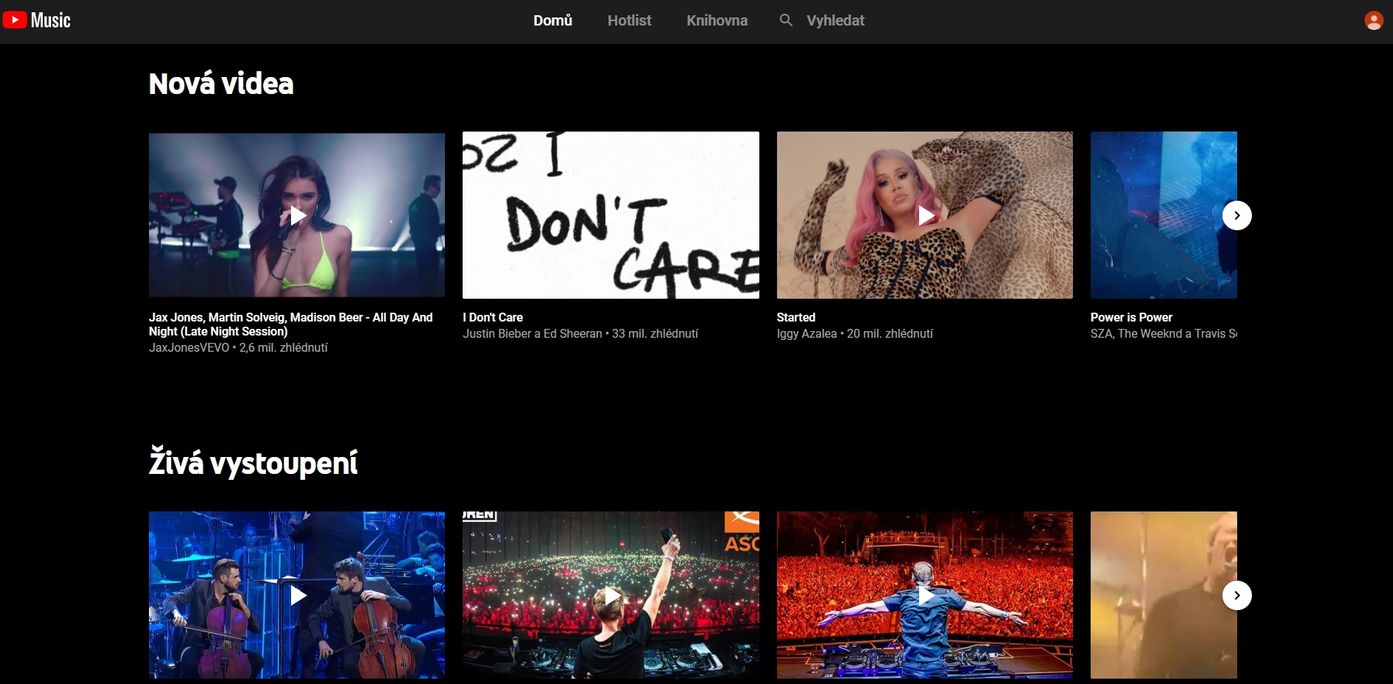Click the JaxJonesVEVO channel link
The image size is (1393, 684).
189,348
